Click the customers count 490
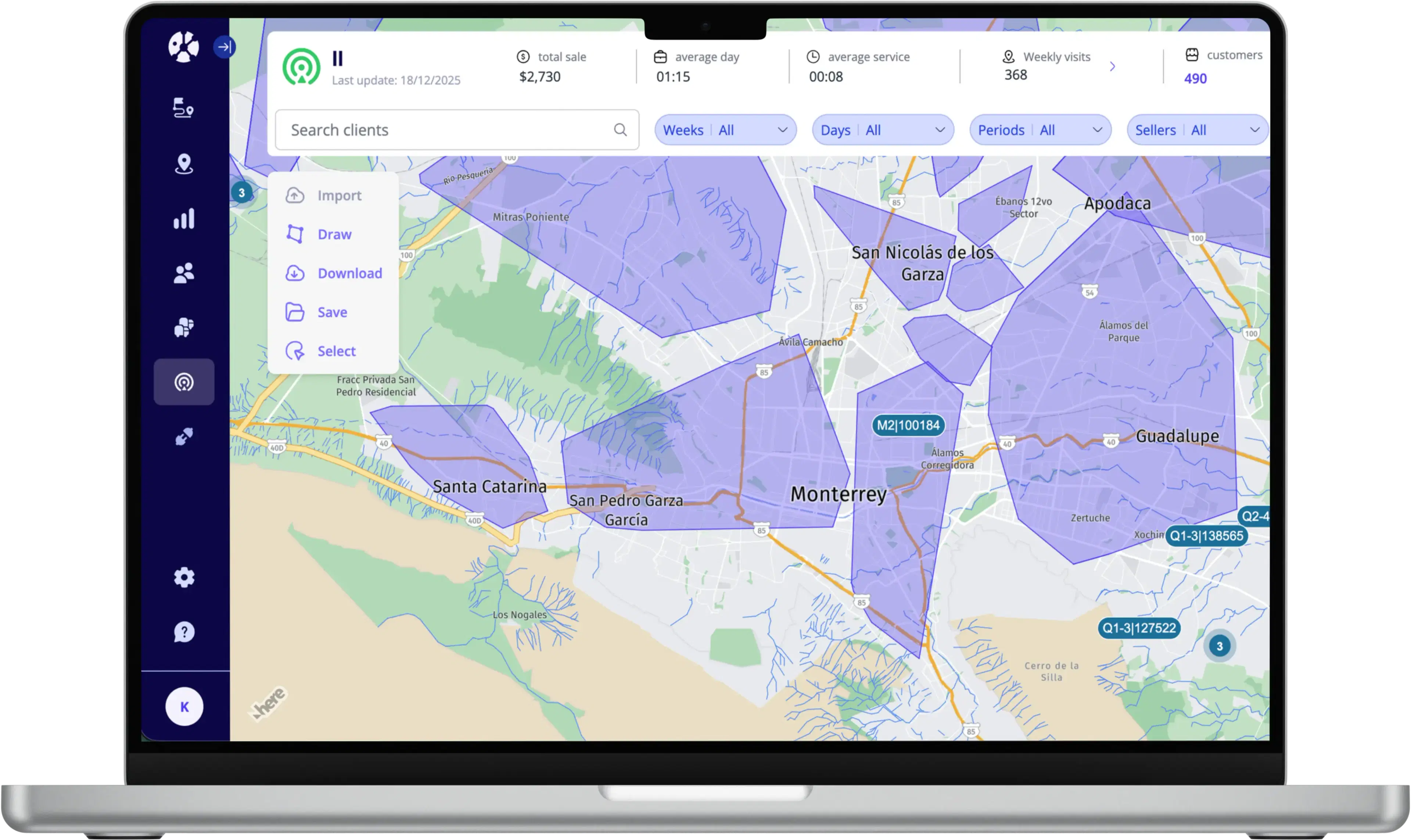Screen dimensions: 1411x840 pos(1195,79)
